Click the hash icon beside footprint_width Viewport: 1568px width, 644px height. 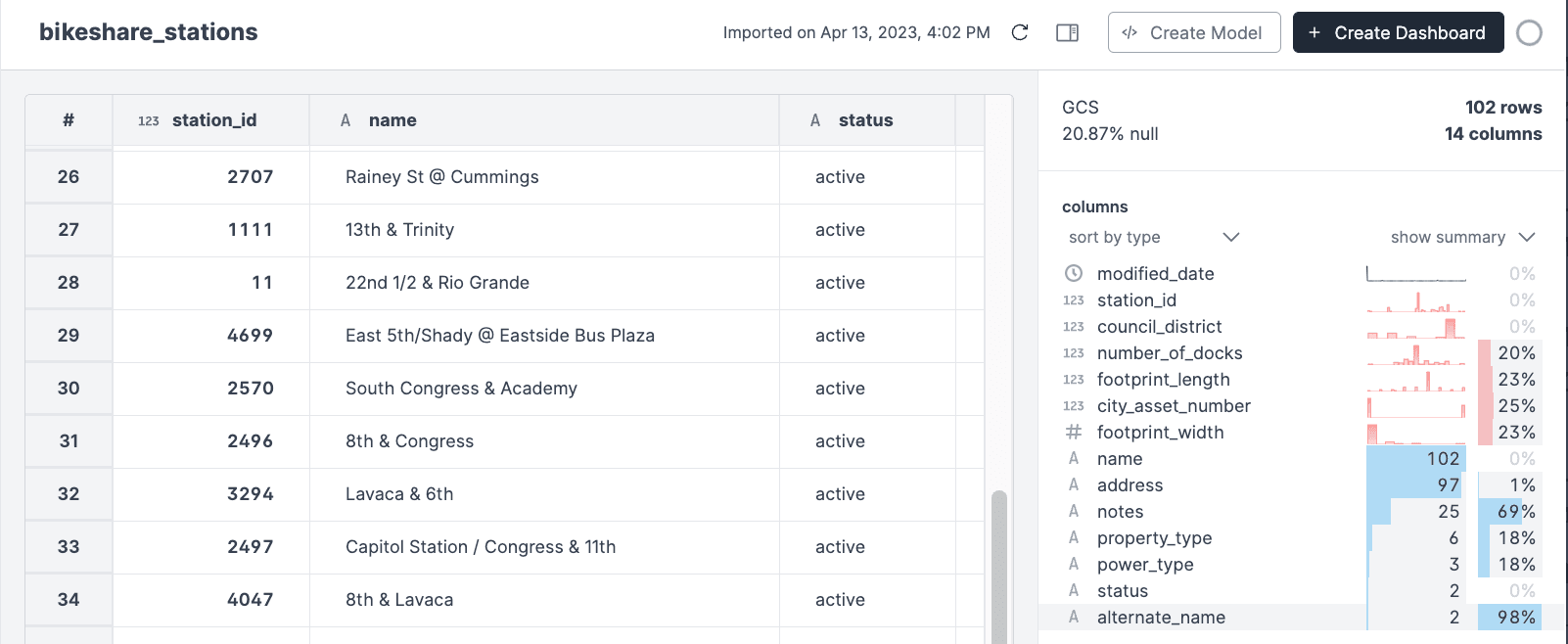pyautogui.click(x=1074, y=433)
